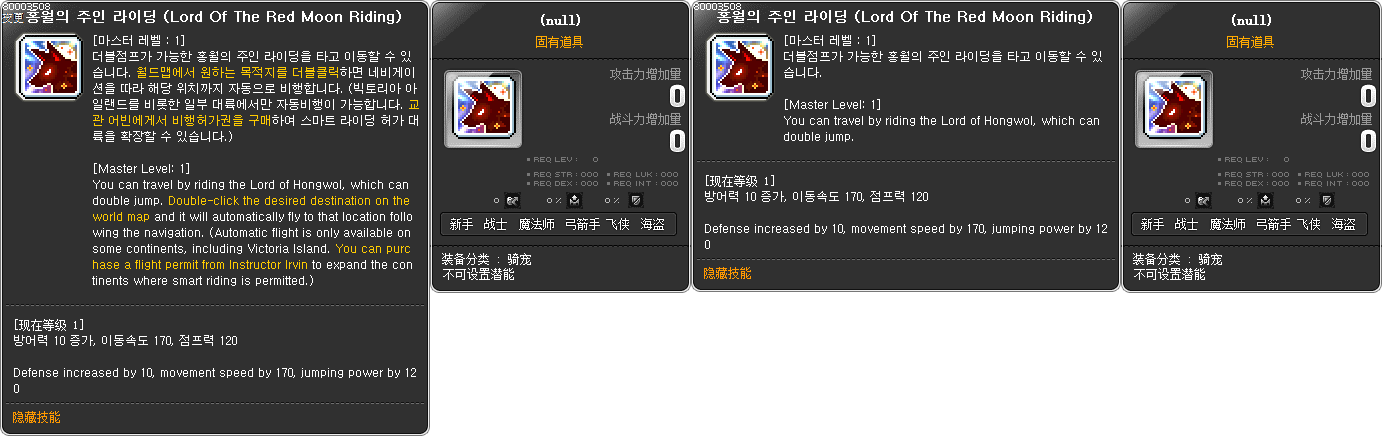Select the 新手 job label in the first (null) tooltip

(461, 225)
